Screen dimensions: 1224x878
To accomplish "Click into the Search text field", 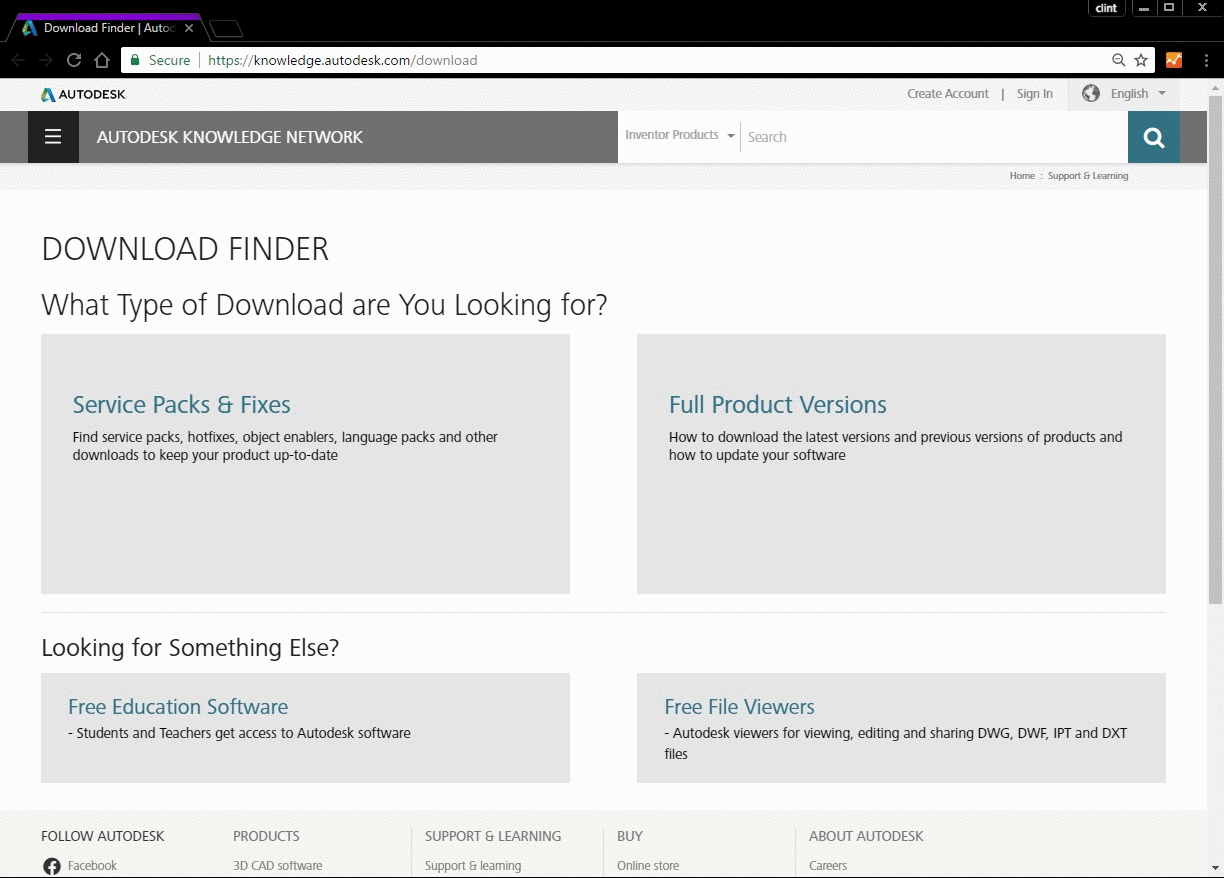I will (x=934, y=137).
